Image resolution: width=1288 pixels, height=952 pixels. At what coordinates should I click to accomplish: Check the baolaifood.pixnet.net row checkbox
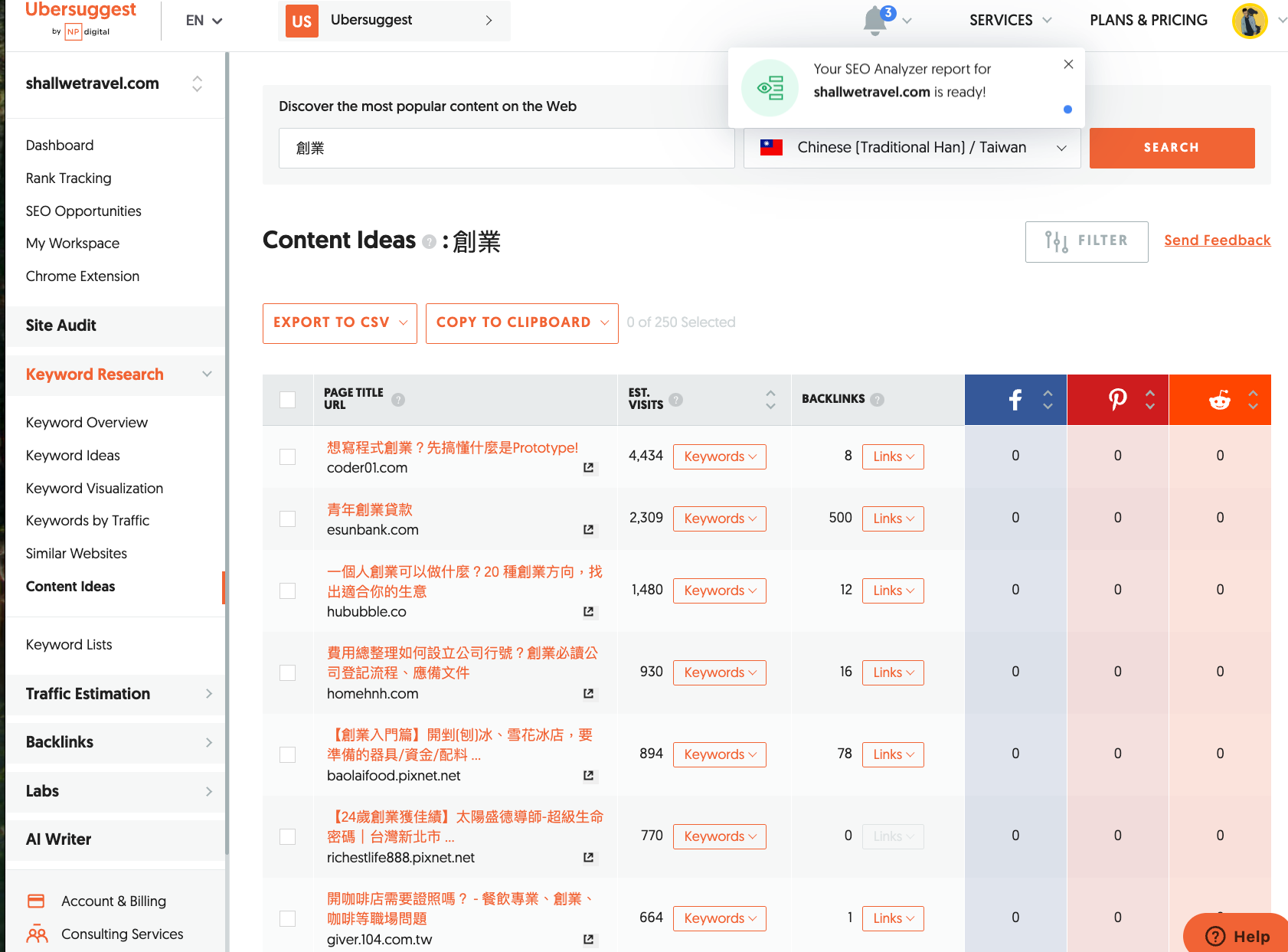tap(288, 754)
